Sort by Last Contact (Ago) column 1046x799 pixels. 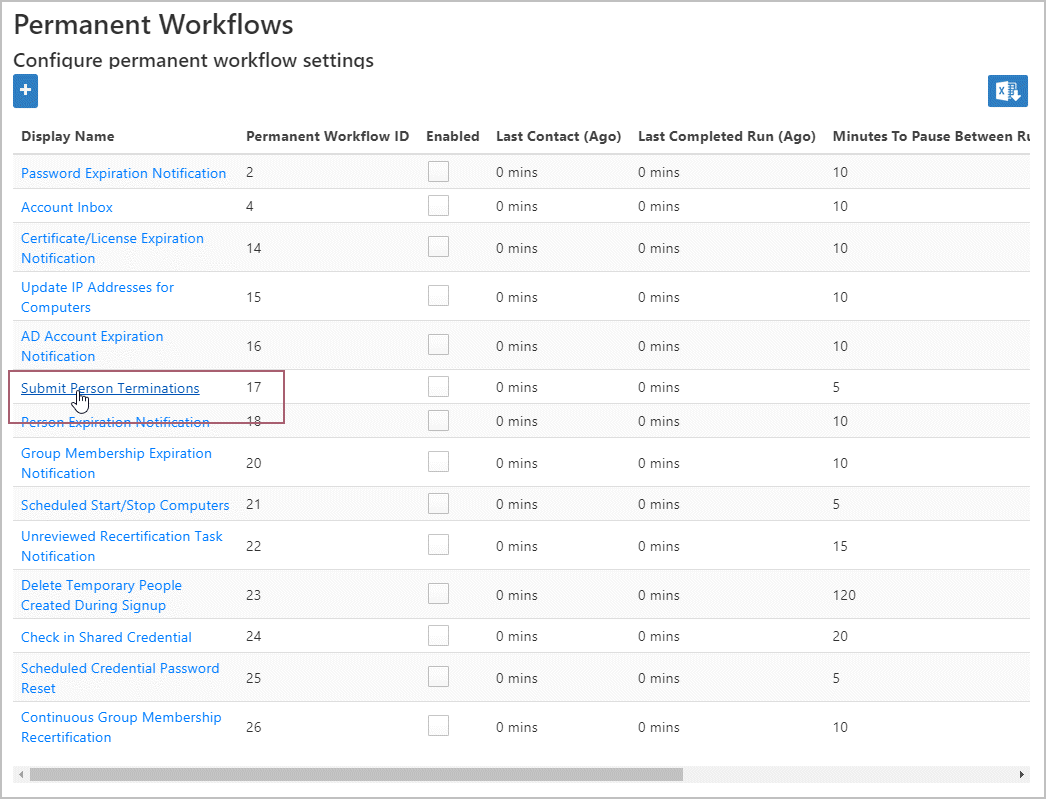[x=558, y=136]
